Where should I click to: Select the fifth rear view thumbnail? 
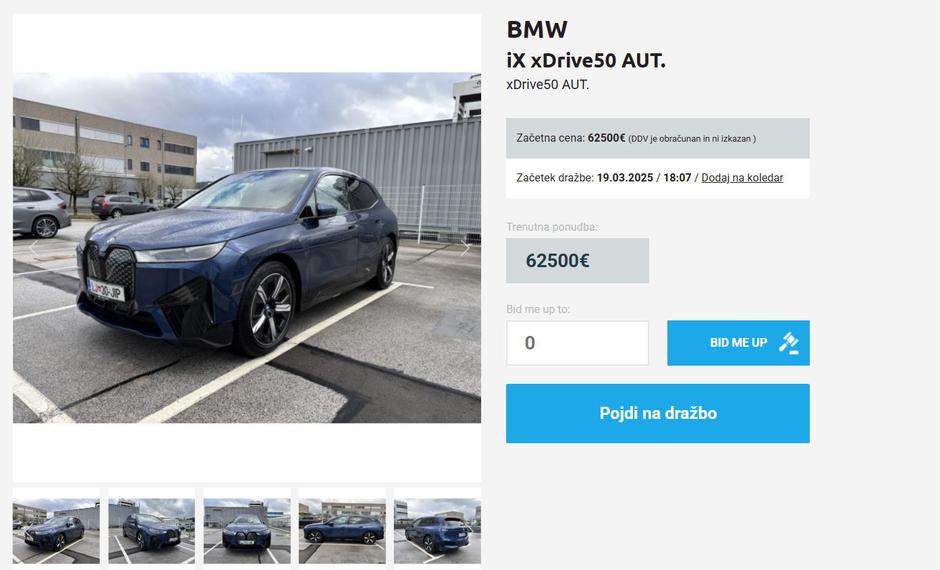[x=438, y=526]
